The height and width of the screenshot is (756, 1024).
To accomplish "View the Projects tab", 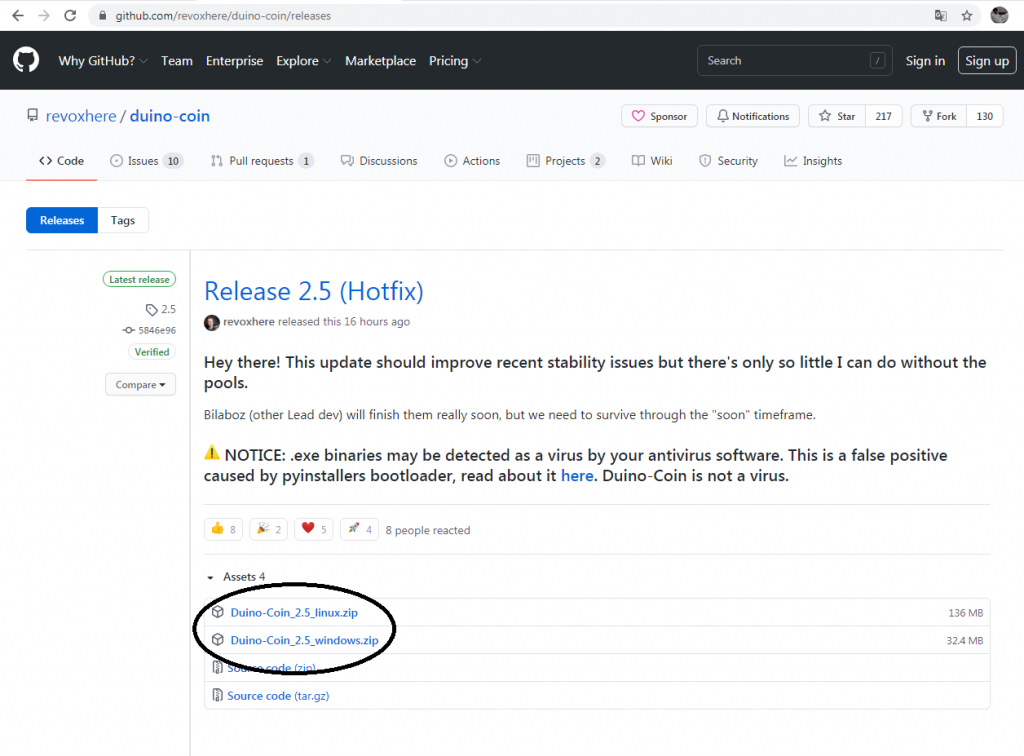I will [x=566, y=161].
